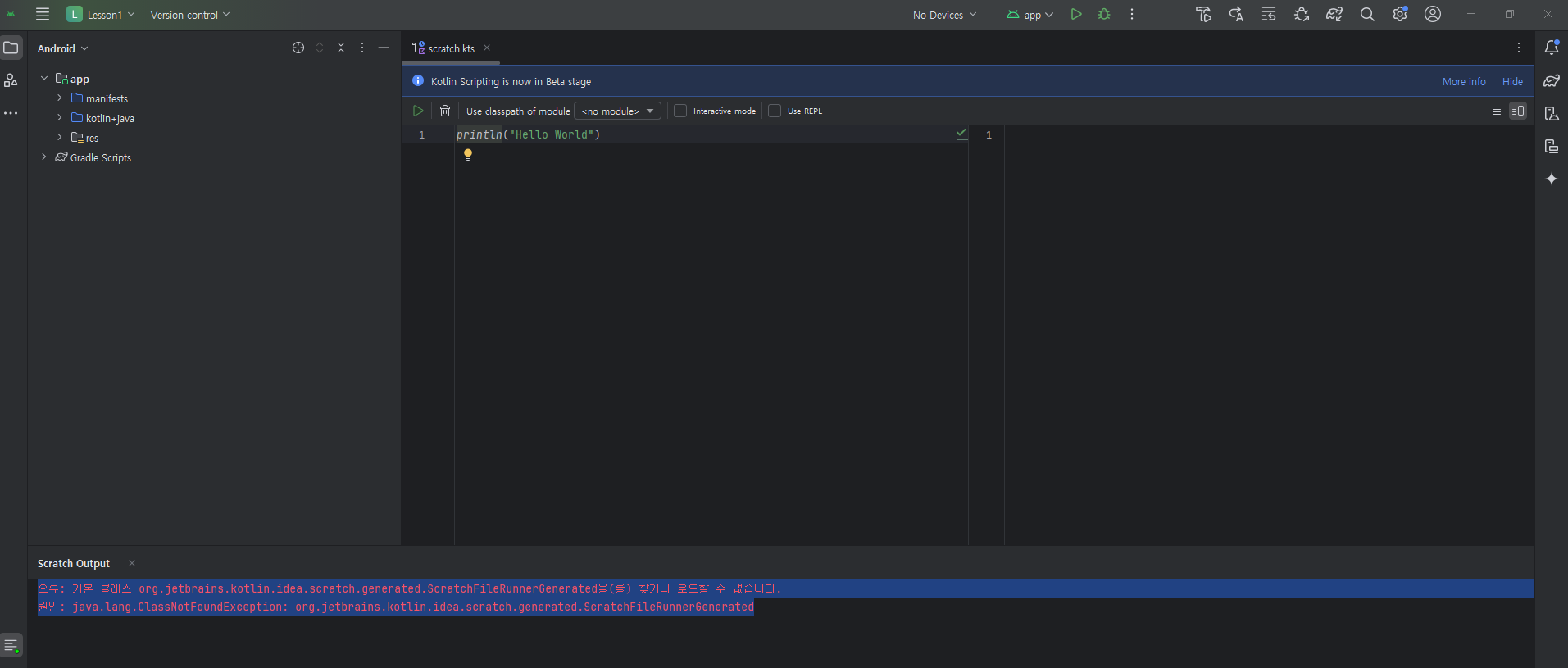This screenshot has width=1568, height=668.
Task: Open Search Everywhere magnifier
Action: 1367,14
